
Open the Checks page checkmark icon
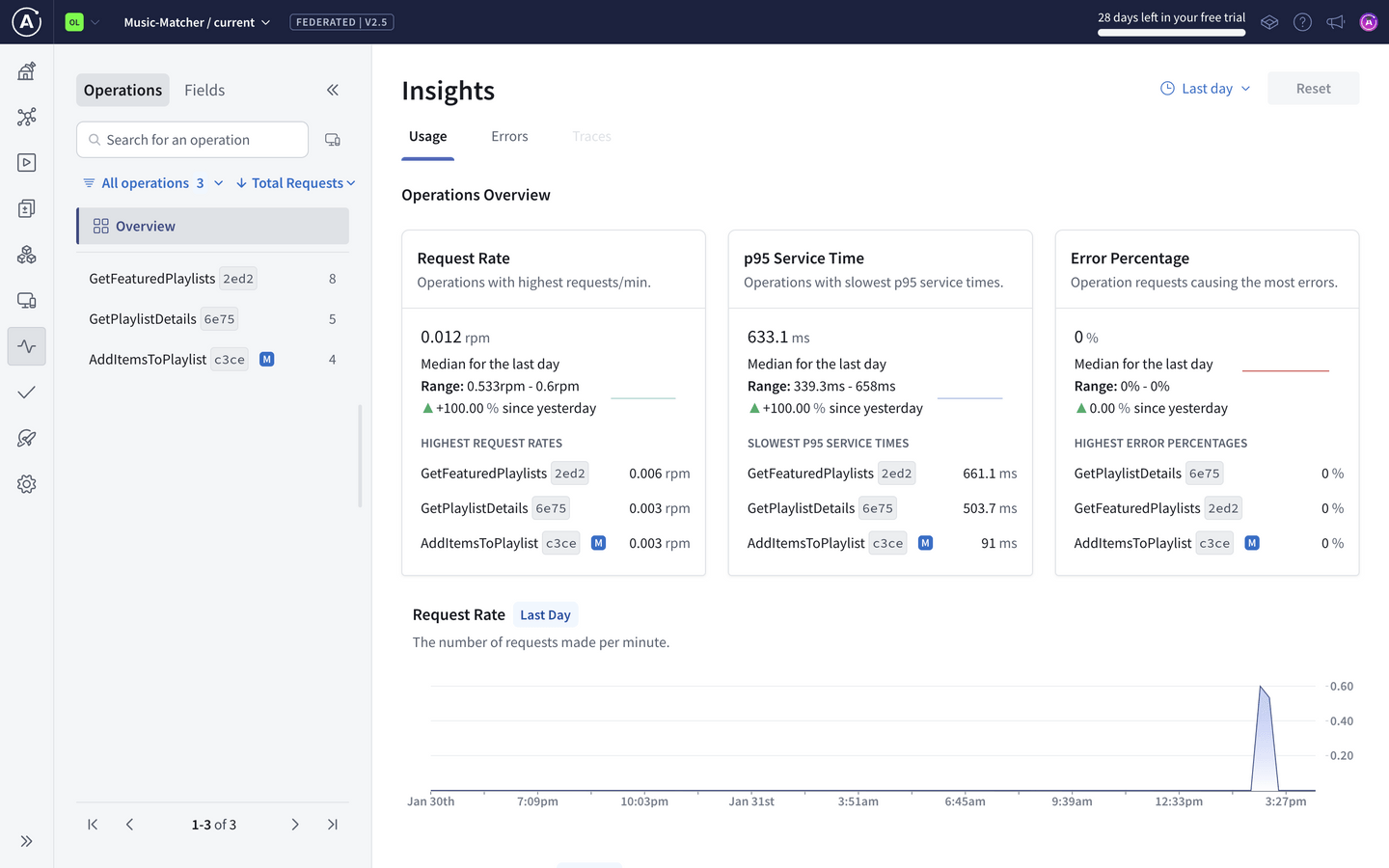(26, 392)
